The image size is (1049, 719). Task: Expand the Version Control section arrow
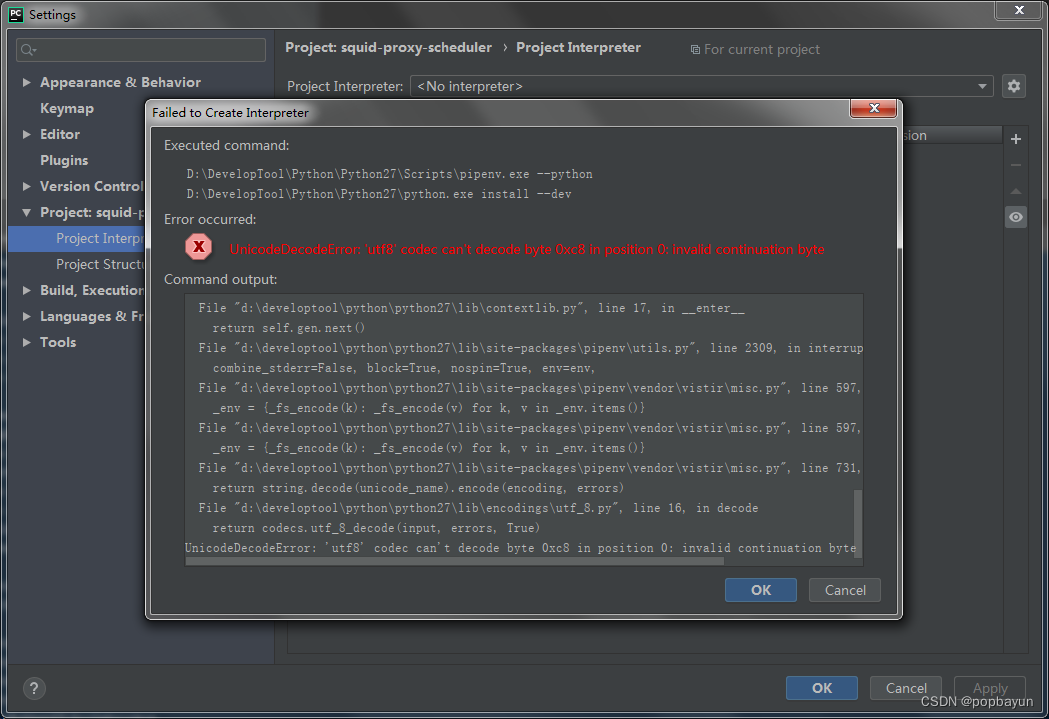tap(27, 187)
